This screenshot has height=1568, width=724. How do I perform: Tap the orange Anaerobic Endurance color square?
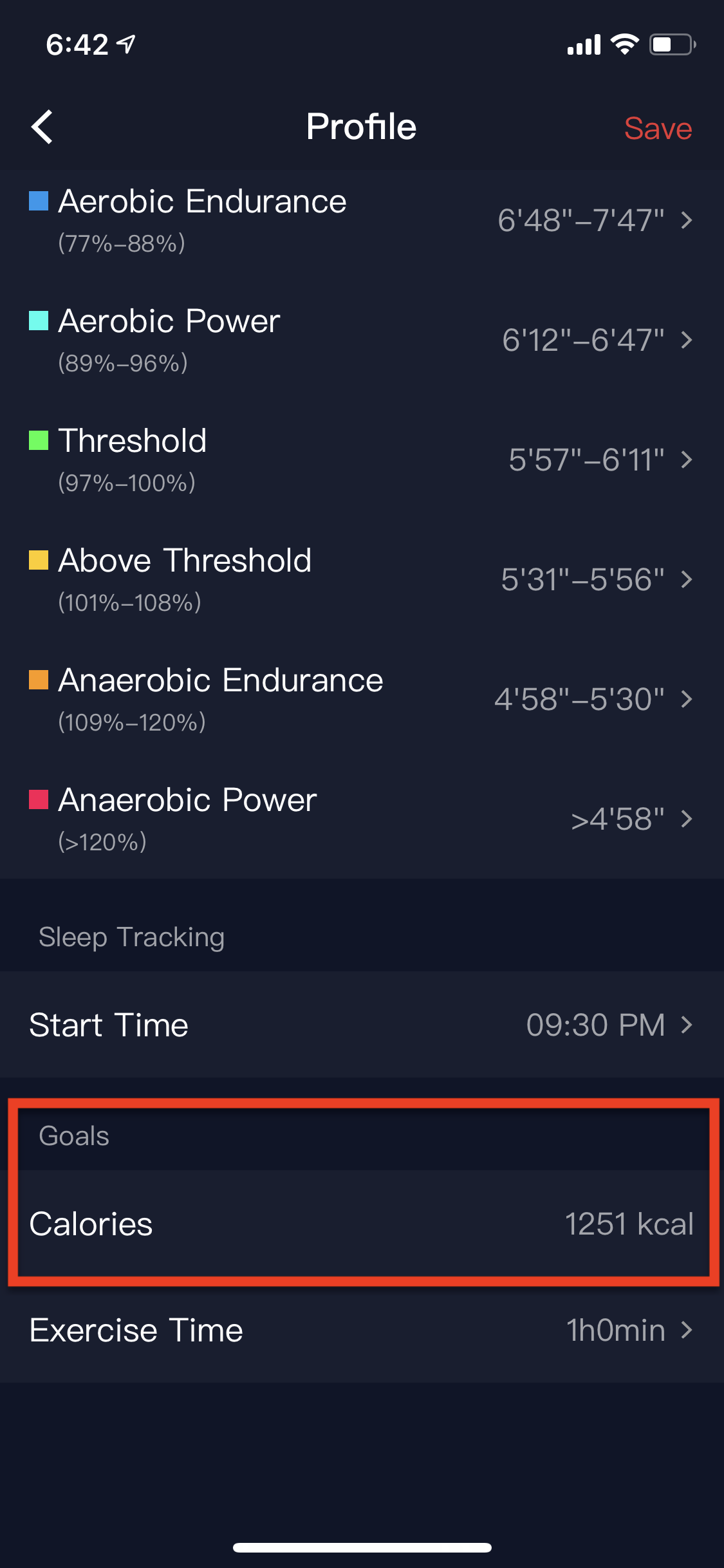tap(39, 680)
